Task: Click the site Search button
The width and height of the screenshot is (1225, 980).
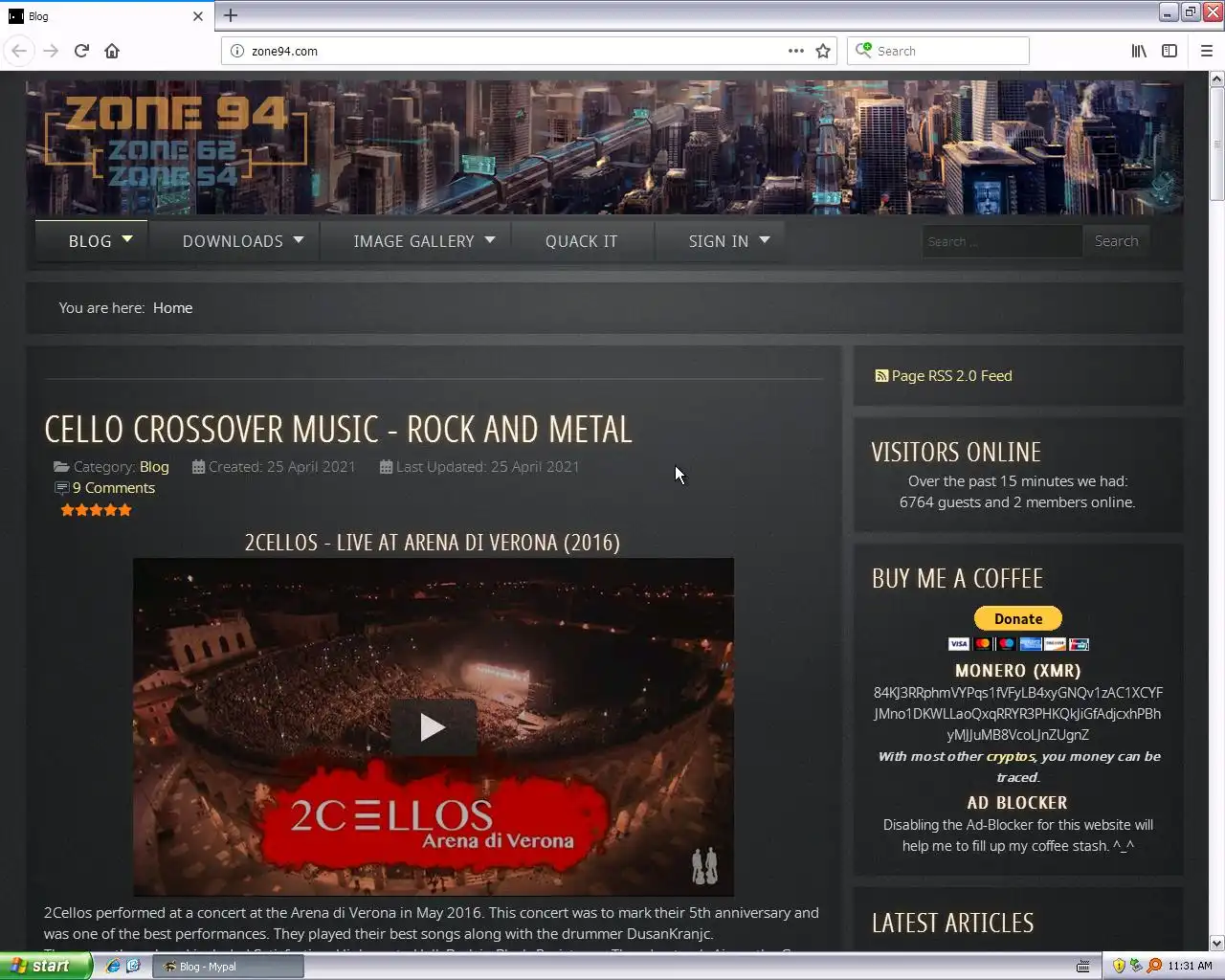Action: point(1116,241)
